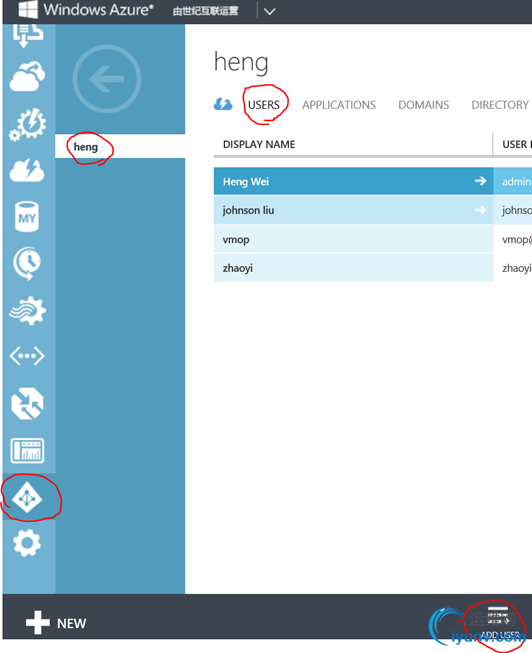The height and width of the screenshot is (653, 532).
Task: Open the Active Directory diamond sidebar icon
Action: [27, 498]
